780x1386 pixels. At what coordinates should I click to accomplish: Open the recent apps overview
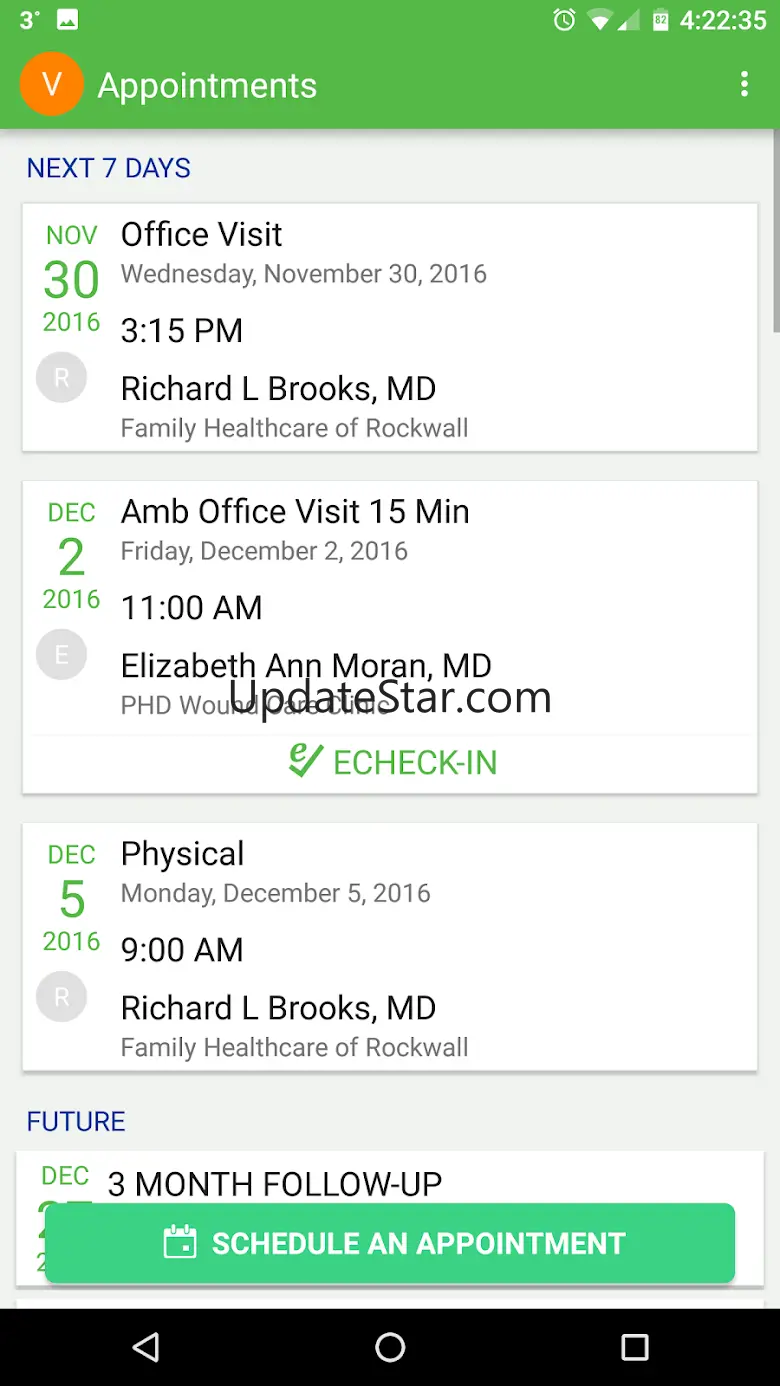634,1347
